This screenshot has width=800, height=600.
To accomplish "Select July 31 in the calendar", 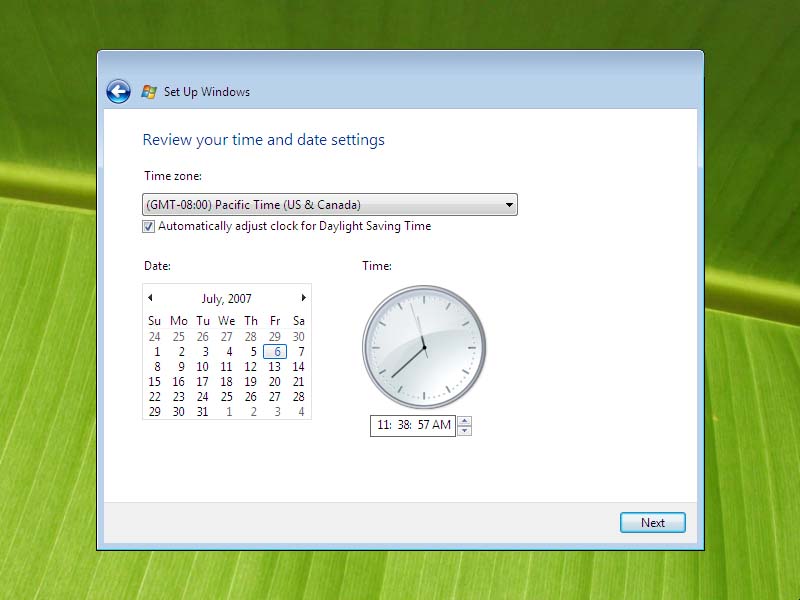I will 203,412.
